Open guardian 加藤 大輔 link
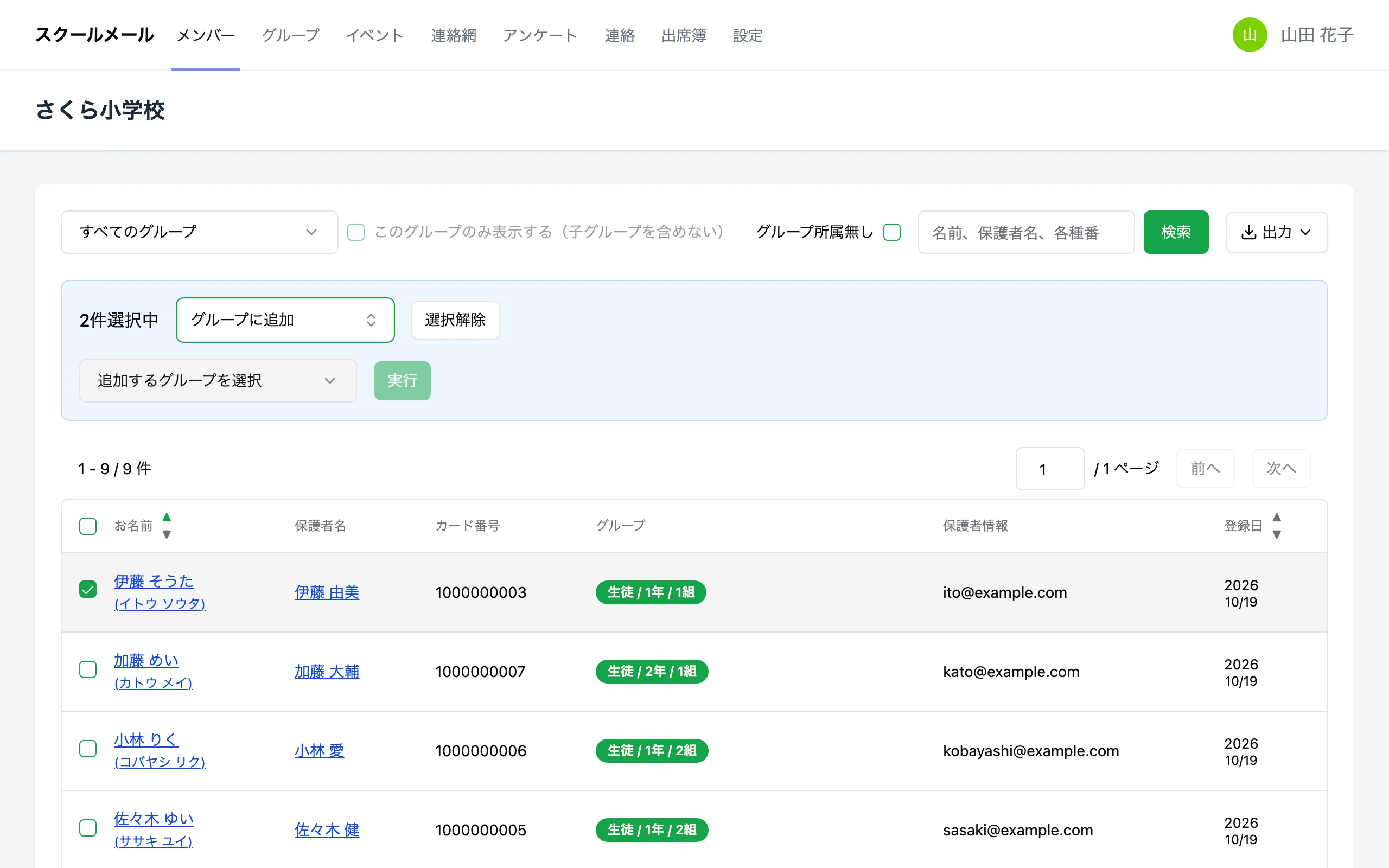Viewport: 1389px width, 868px height. coord(327,671)
